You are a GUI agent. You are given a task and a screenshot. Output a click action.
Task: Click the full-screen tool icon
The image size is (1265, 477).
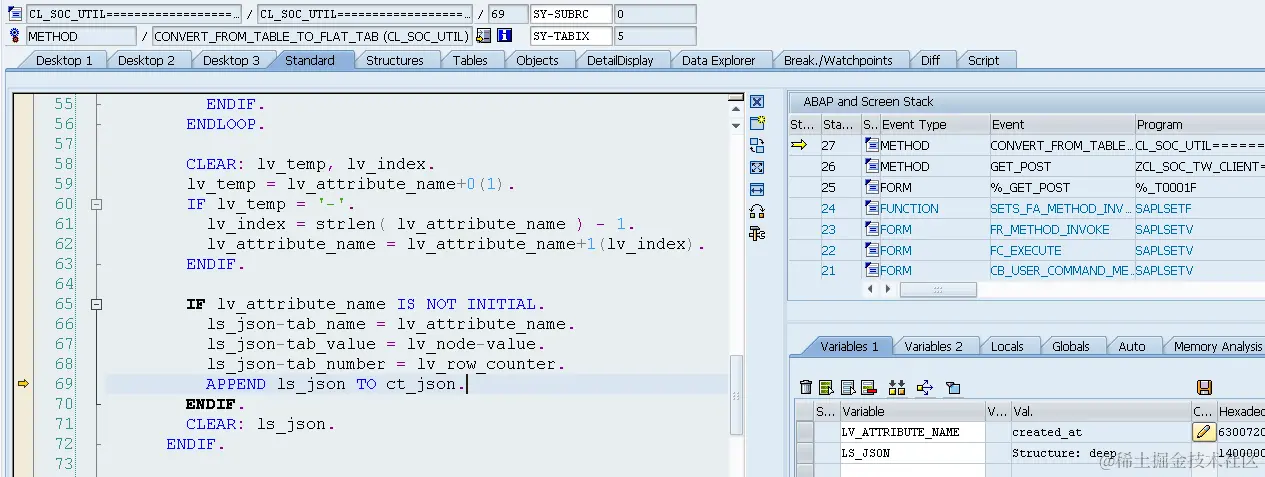pos(757,167)
